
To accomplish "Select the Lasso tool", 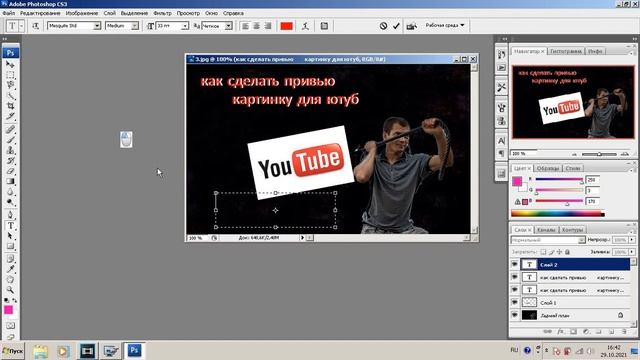I will pyautogui.click(x=10, y=85).
